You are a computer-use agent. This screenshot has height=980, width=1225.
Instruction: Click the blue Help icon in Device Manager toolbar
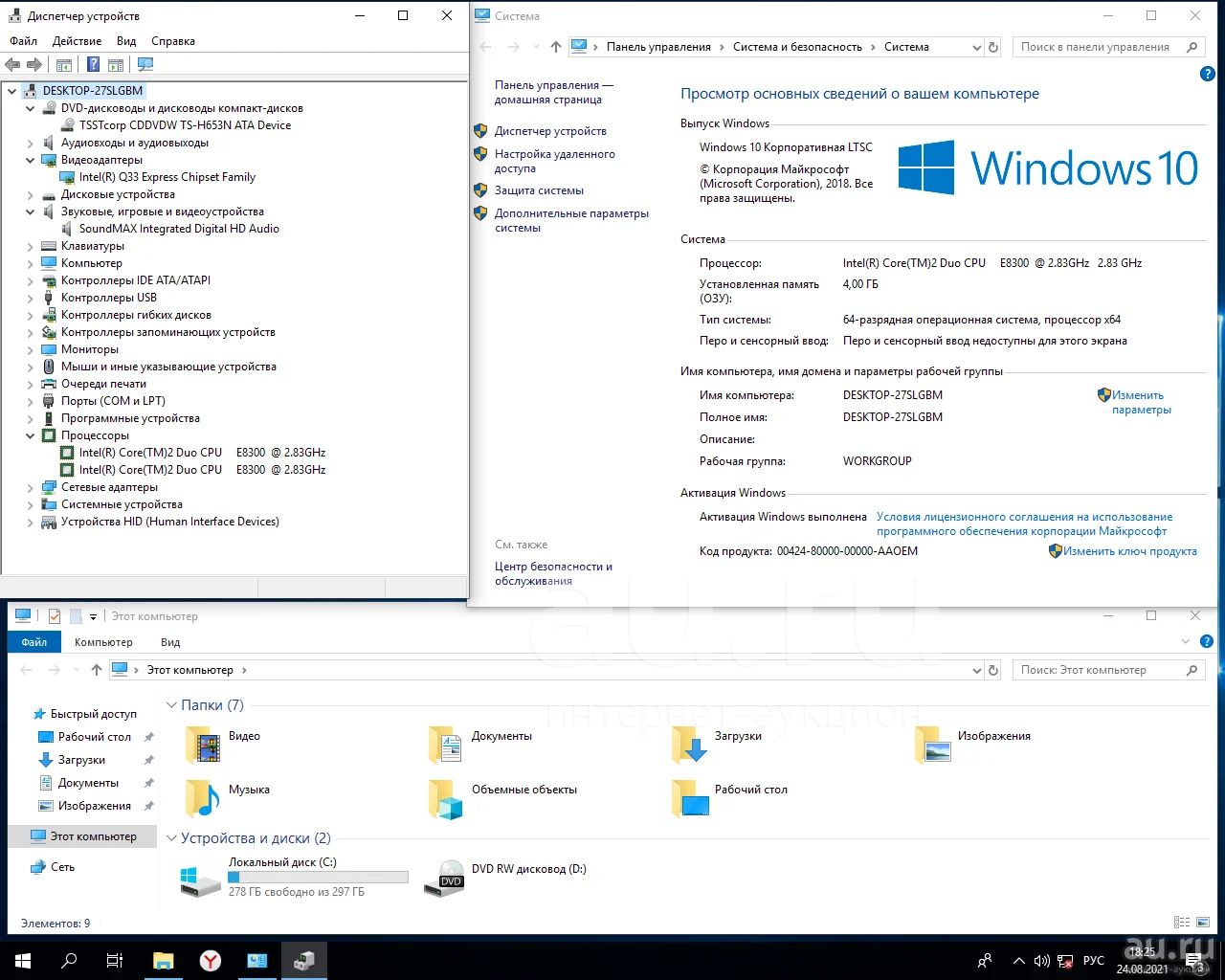[x=93, y=64]
